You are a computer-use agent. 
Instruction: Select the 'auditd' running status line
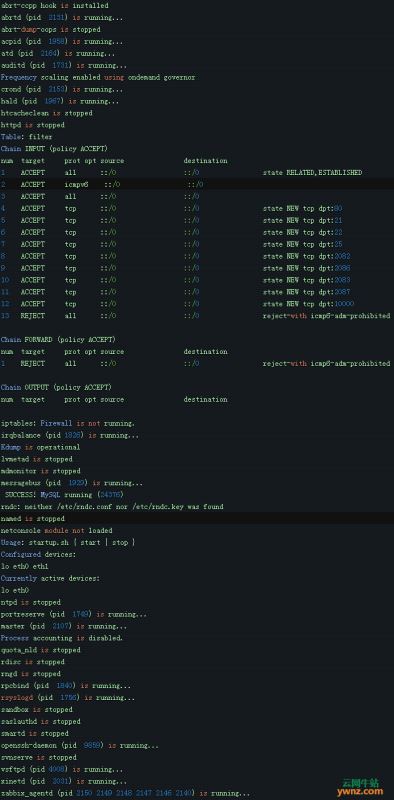[64, 65]
